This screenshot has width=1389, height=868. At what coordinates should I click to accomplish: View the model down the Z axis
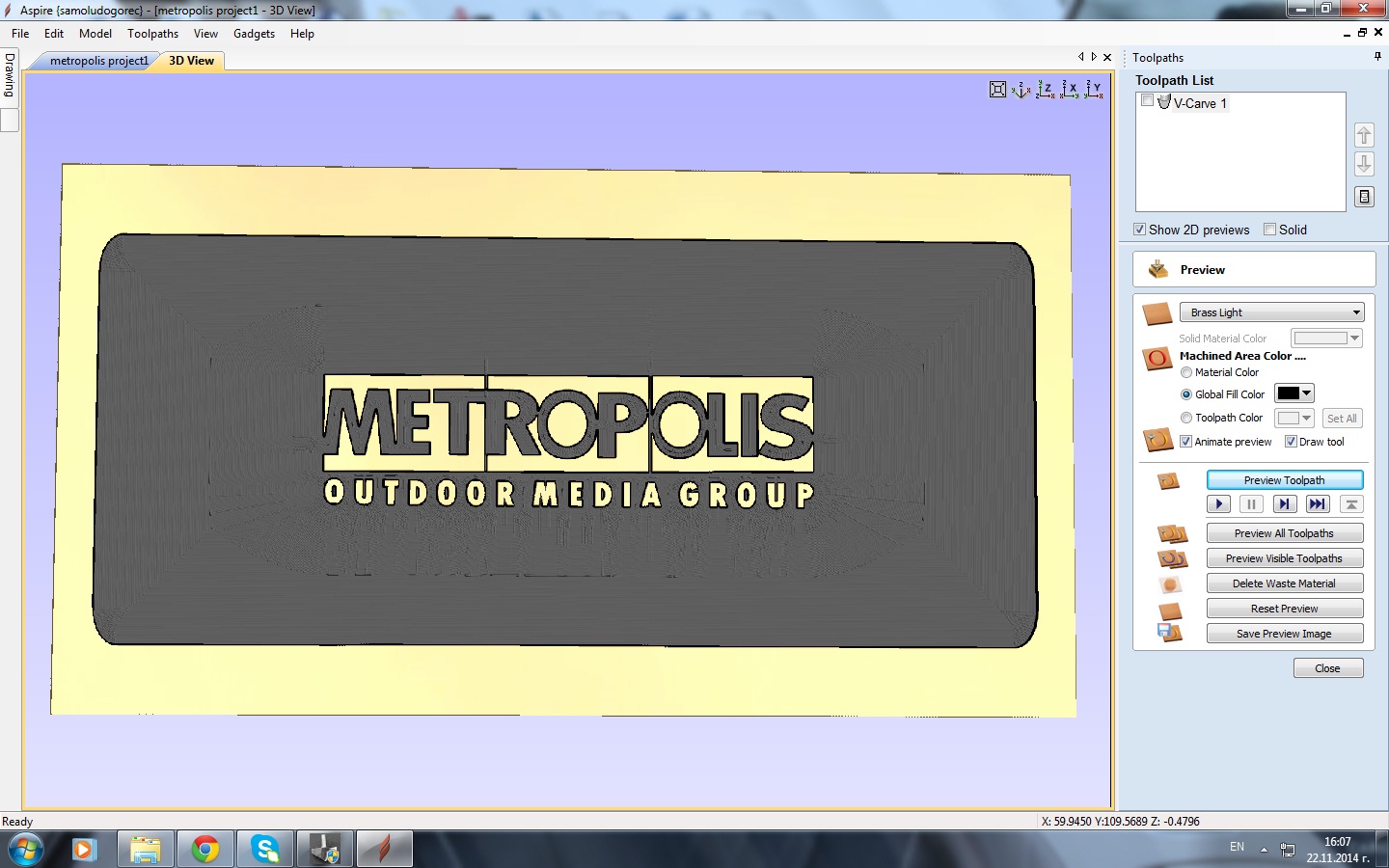click(x=1046, y=90)
